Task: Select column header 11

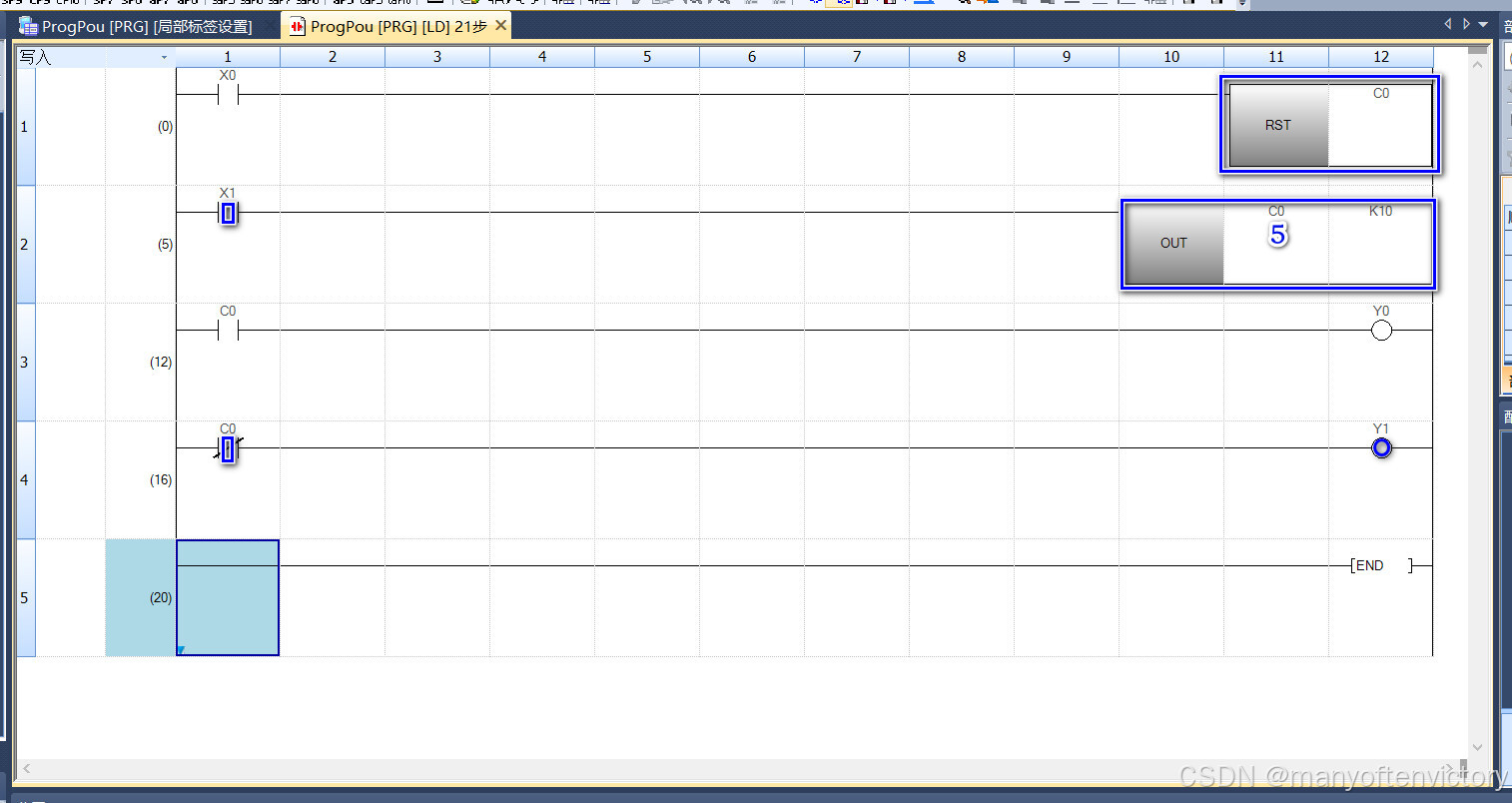Action: [x=1276, y=57]
